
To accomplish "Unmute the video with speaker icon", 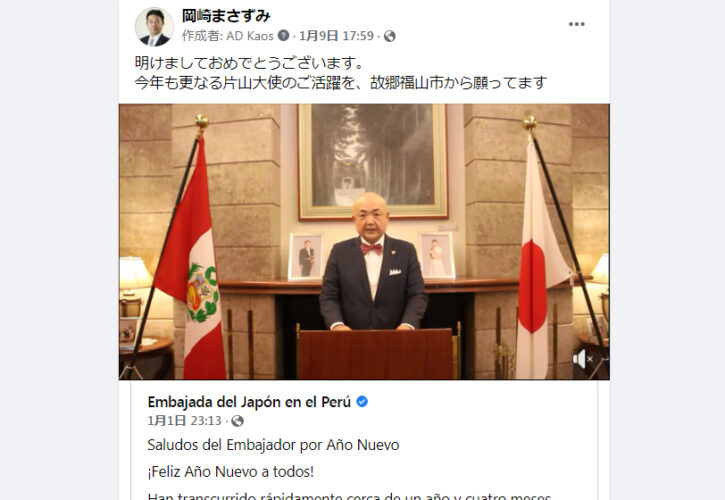I will [583, 359].
